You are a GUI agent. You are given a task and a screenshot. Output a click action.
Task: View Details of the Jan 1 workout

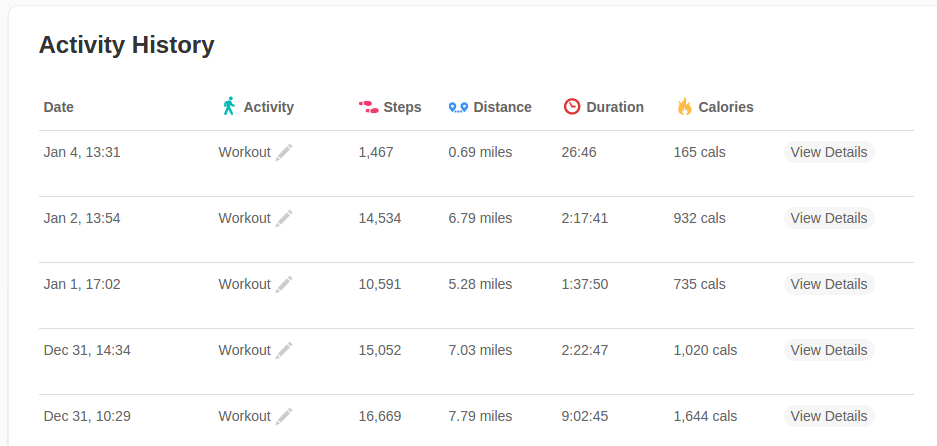[829, 284]
